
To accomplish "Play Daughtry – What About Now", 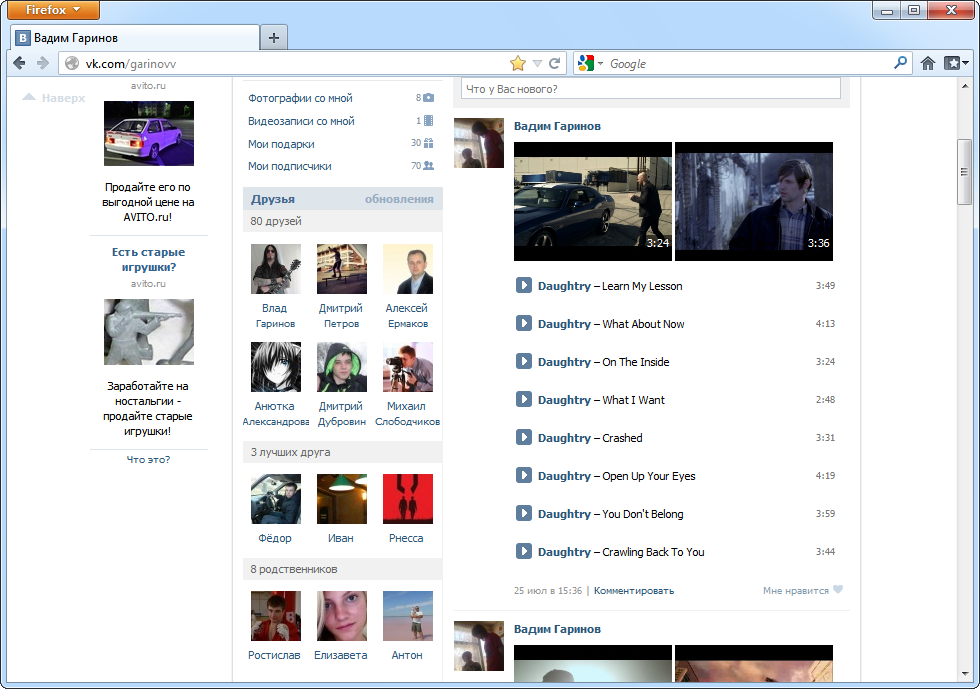I will click(523, 323).
